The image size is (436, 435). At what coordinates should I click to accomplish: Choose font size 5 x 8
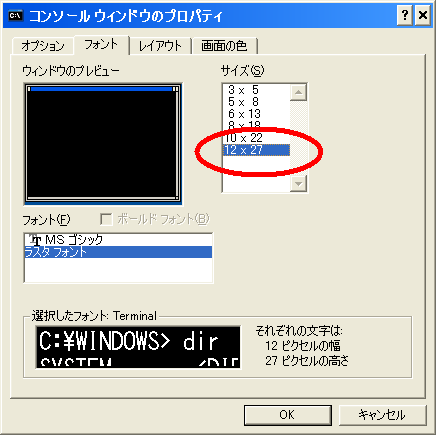(256, 102)
